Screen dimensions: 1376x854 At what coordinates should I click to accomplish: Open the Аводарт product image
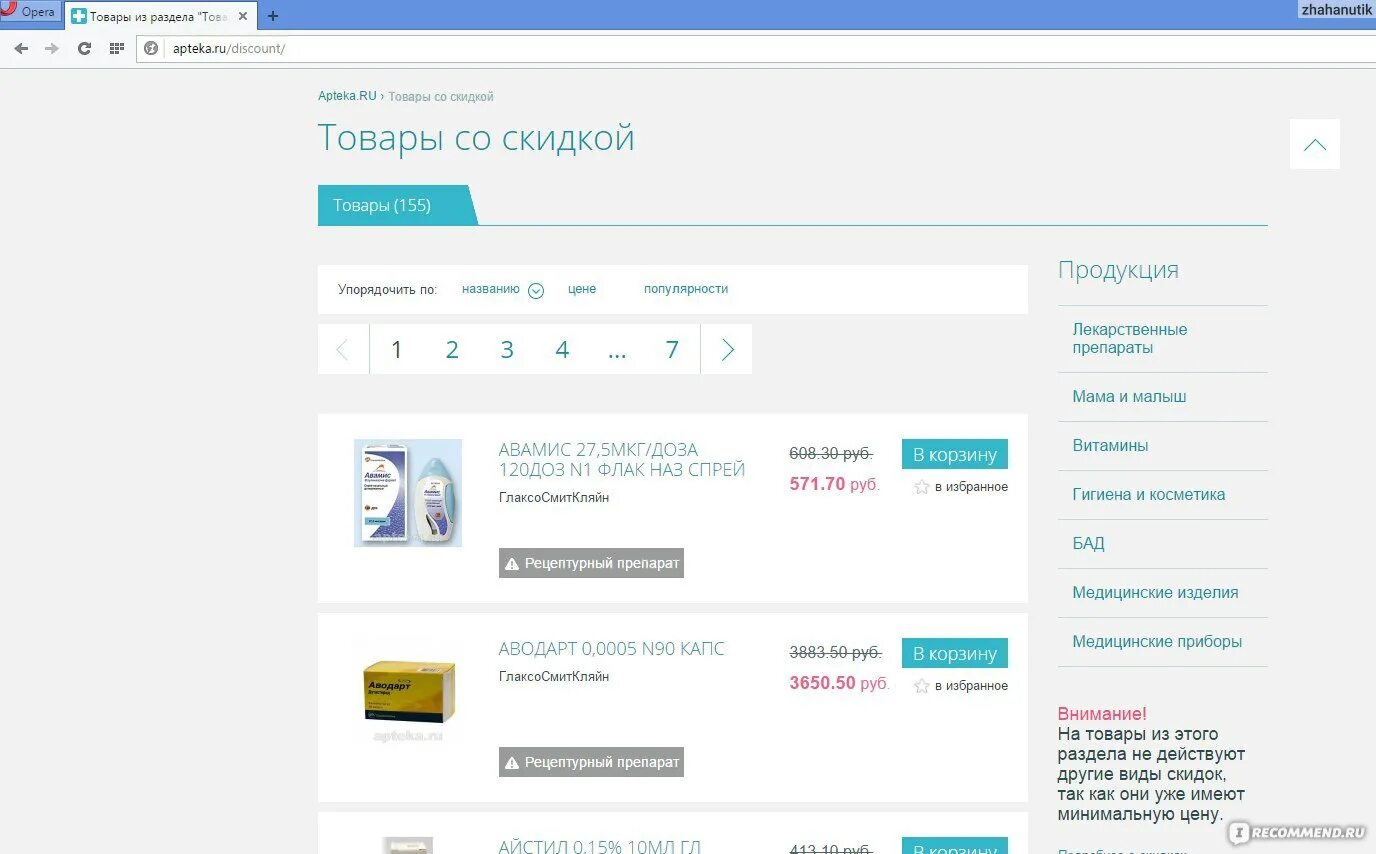pos(408,692)
